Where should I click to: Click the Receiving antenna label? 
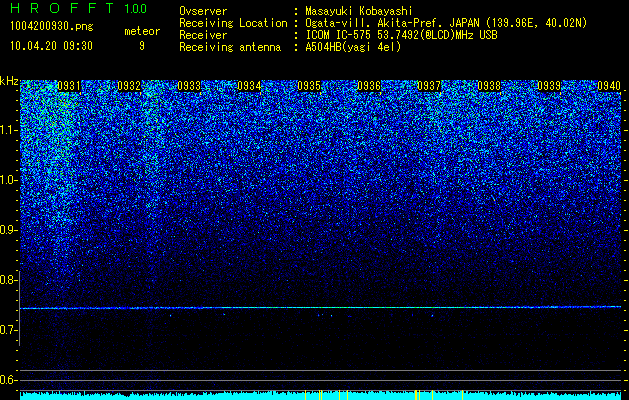click(230, 47)
